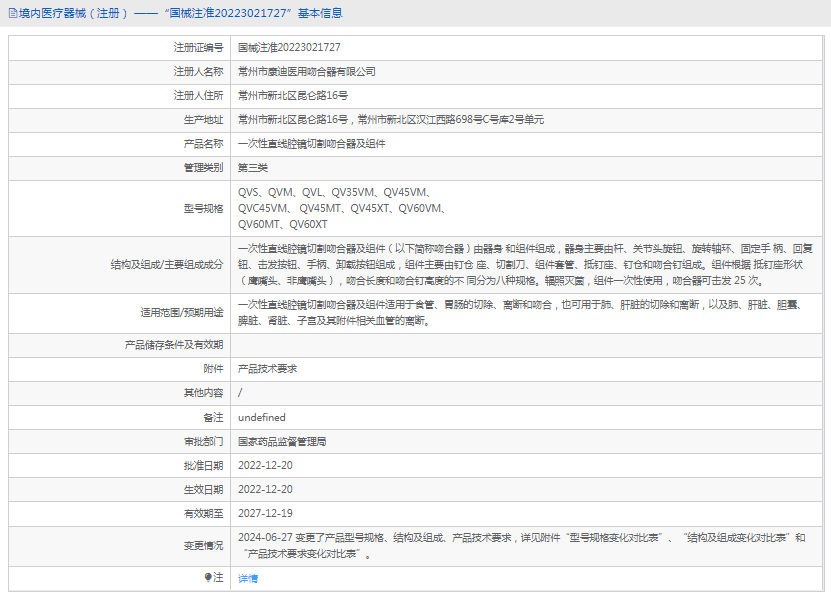Screen dimensions: 831x597
Task: Select 国家药品监督管理局 approval department
Action: 282,442
